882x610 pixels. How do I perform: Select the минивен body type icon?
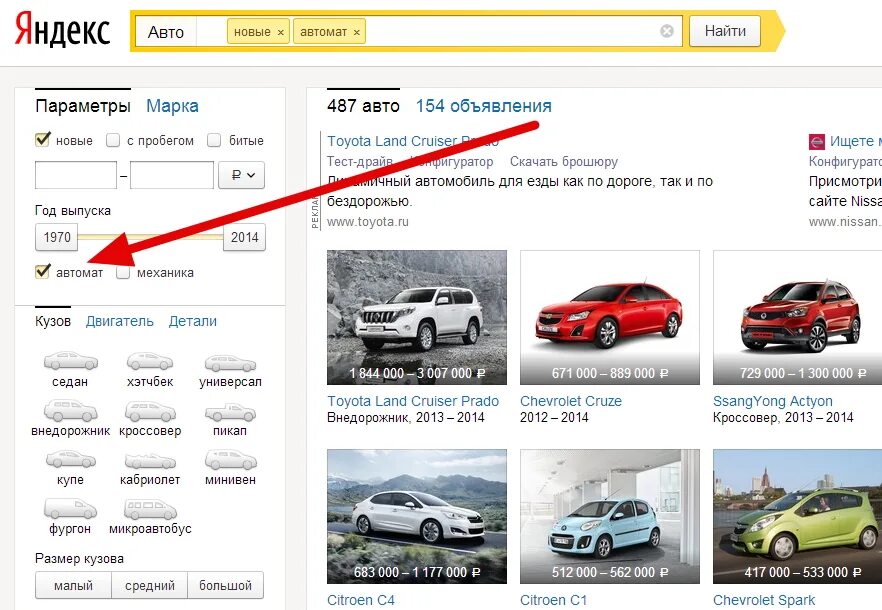coord(230,460)
